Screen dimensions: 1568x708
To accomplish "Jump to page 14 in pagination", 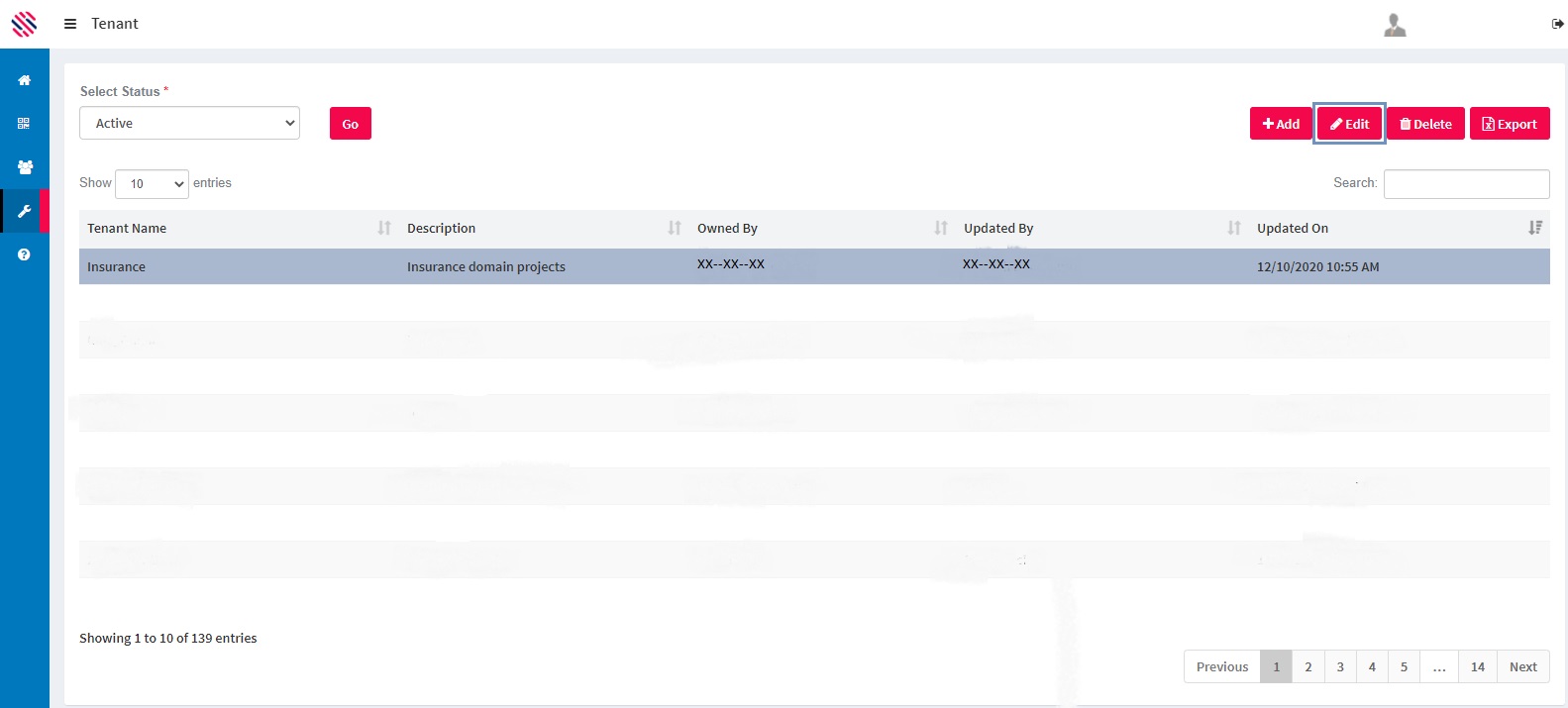I will click(1477, 667).
